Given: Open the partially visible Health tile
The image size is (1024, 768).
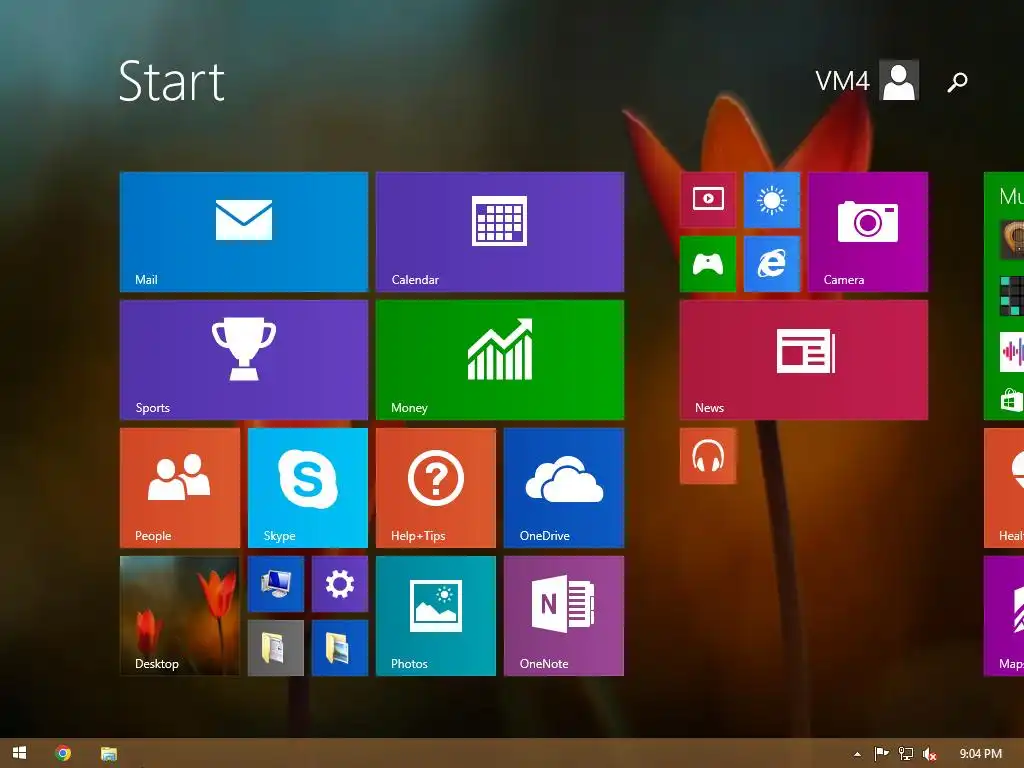Looking at the screenshot, I should point(1004,488).
